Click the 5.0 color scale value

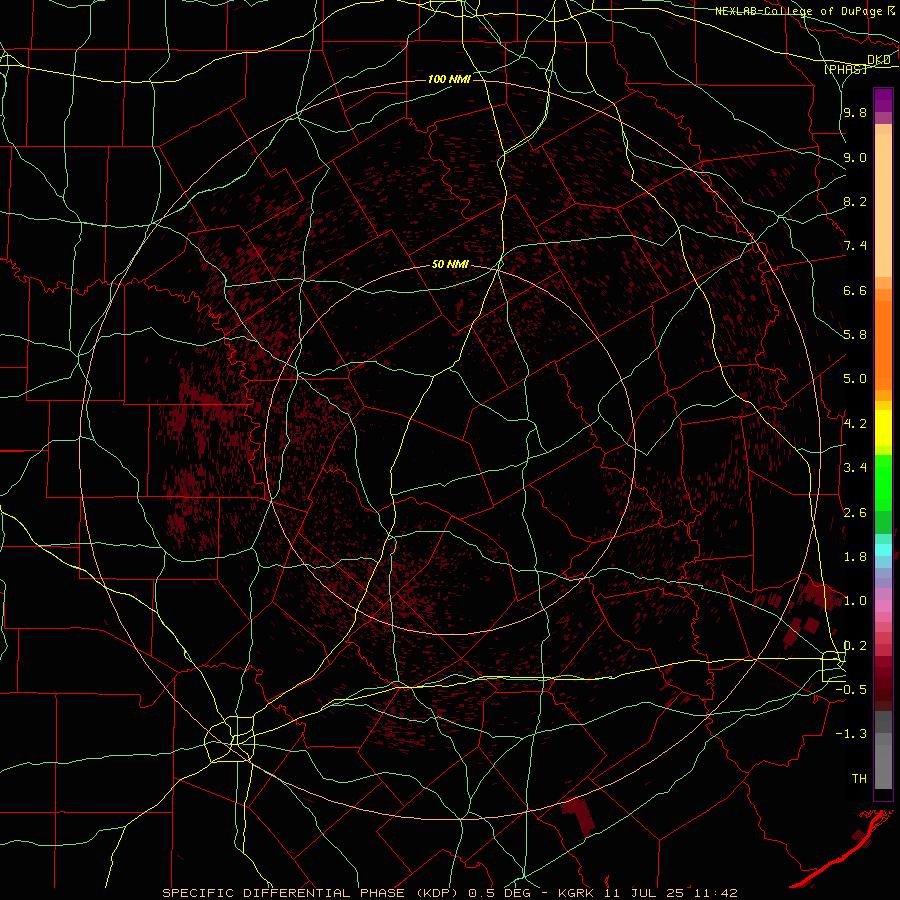click(x=855, y=379)
